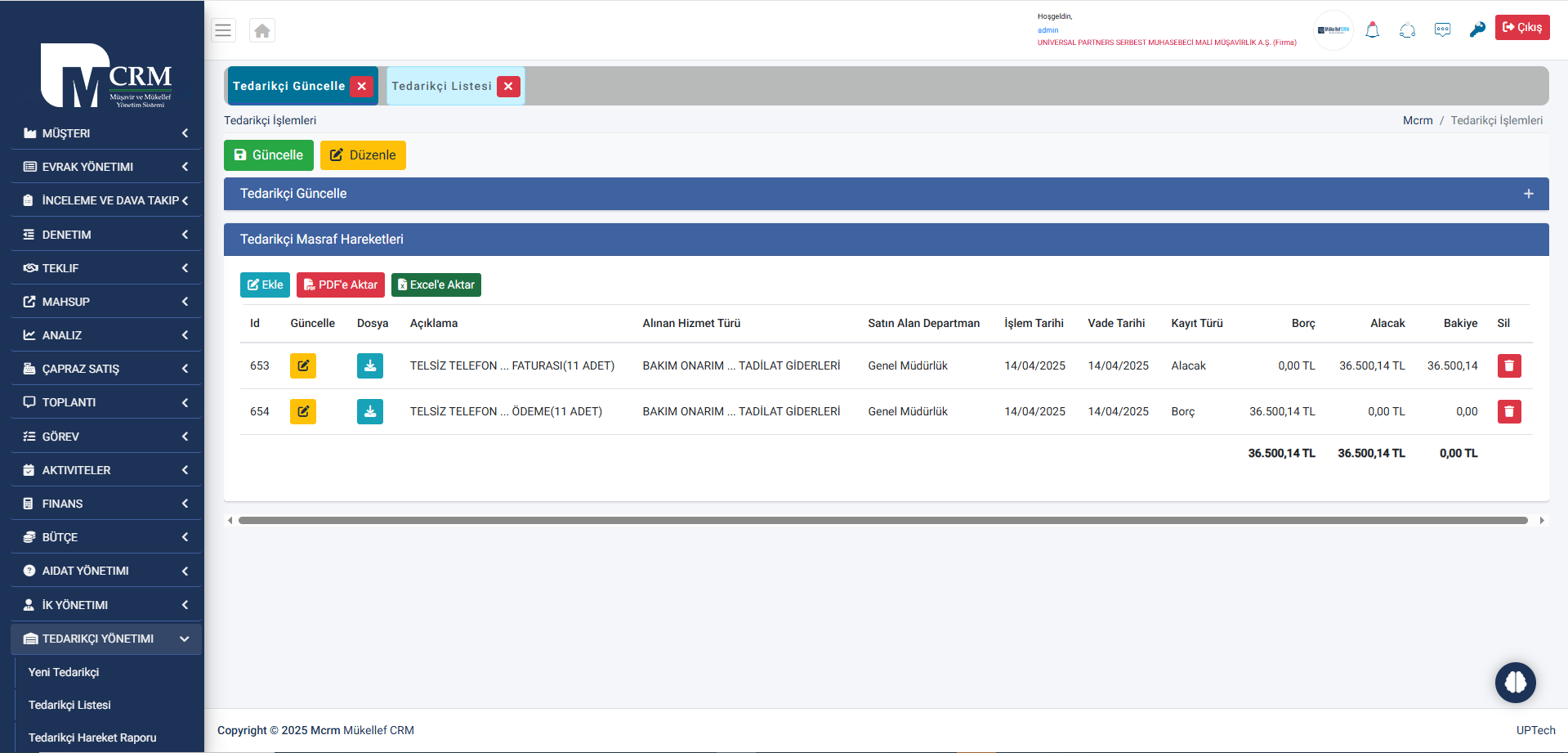Open the notification bell
Viewport: 1568px width, 753px height.
coord(1372,30)
